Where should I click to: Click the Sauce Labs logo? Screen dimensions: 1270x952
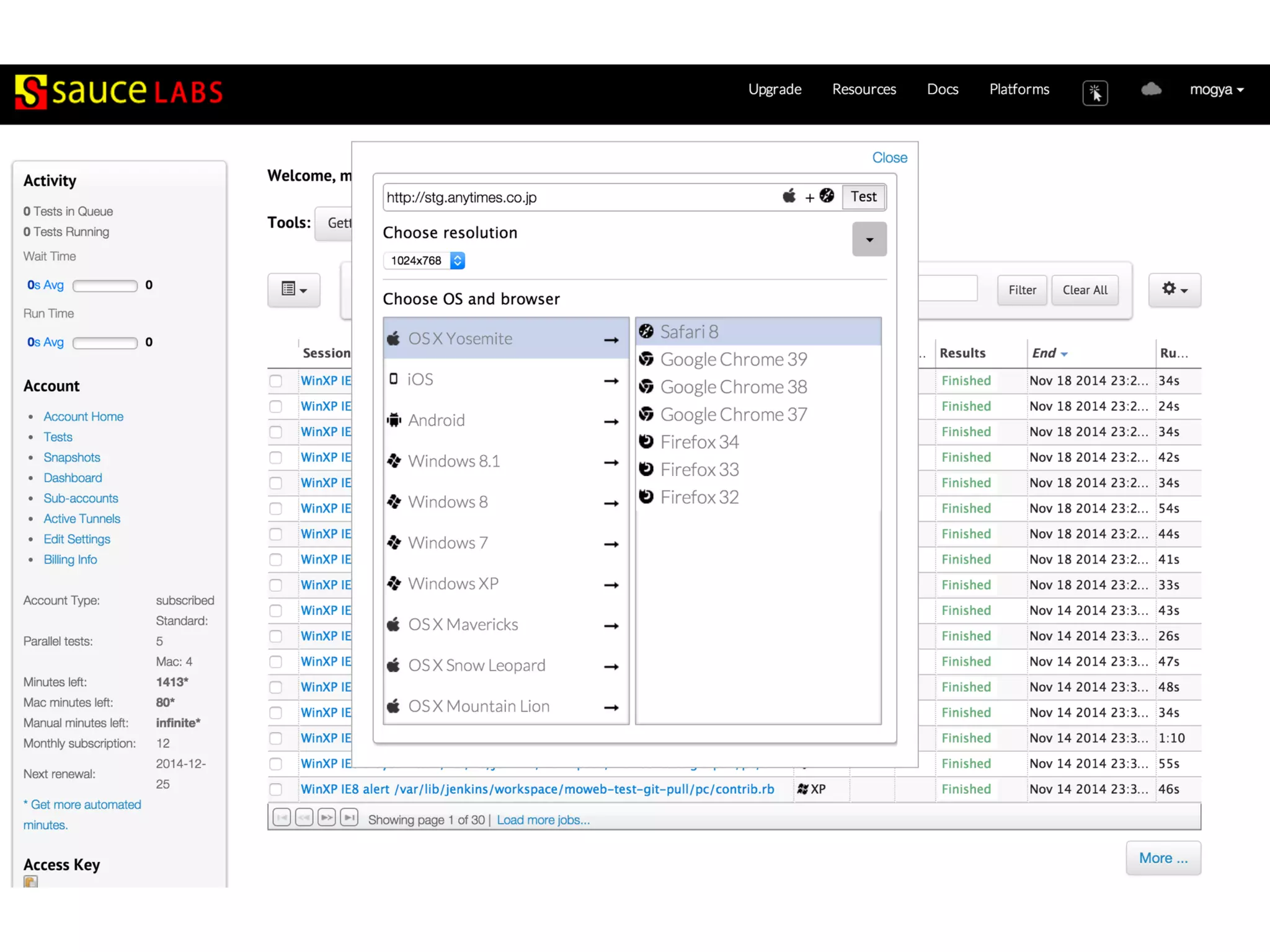coord(119,92)
